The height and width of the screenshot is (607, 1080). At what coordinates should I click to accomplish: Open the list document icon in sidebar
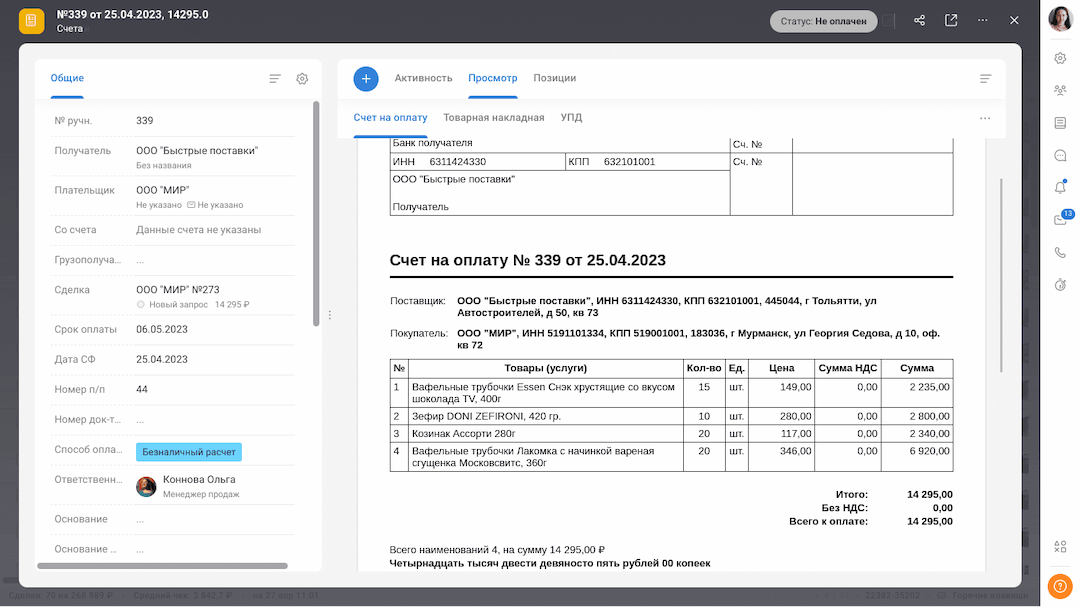(1060, 123)
